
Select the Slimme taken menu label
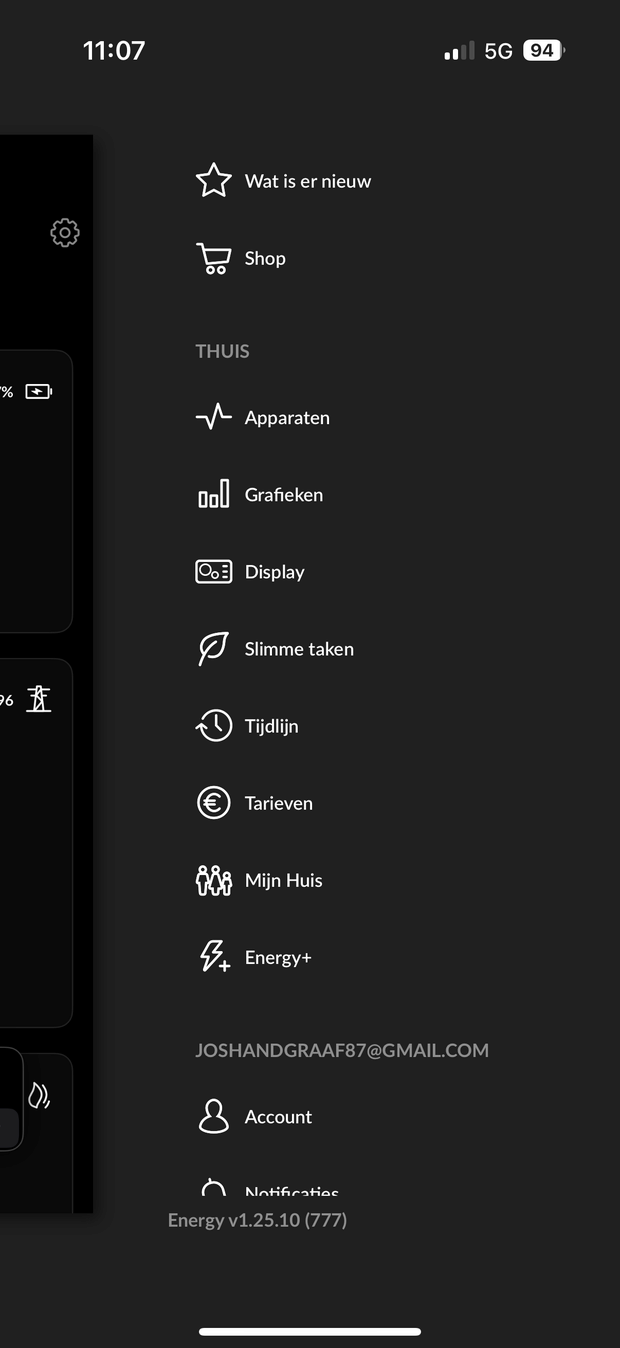click(299, 649)
